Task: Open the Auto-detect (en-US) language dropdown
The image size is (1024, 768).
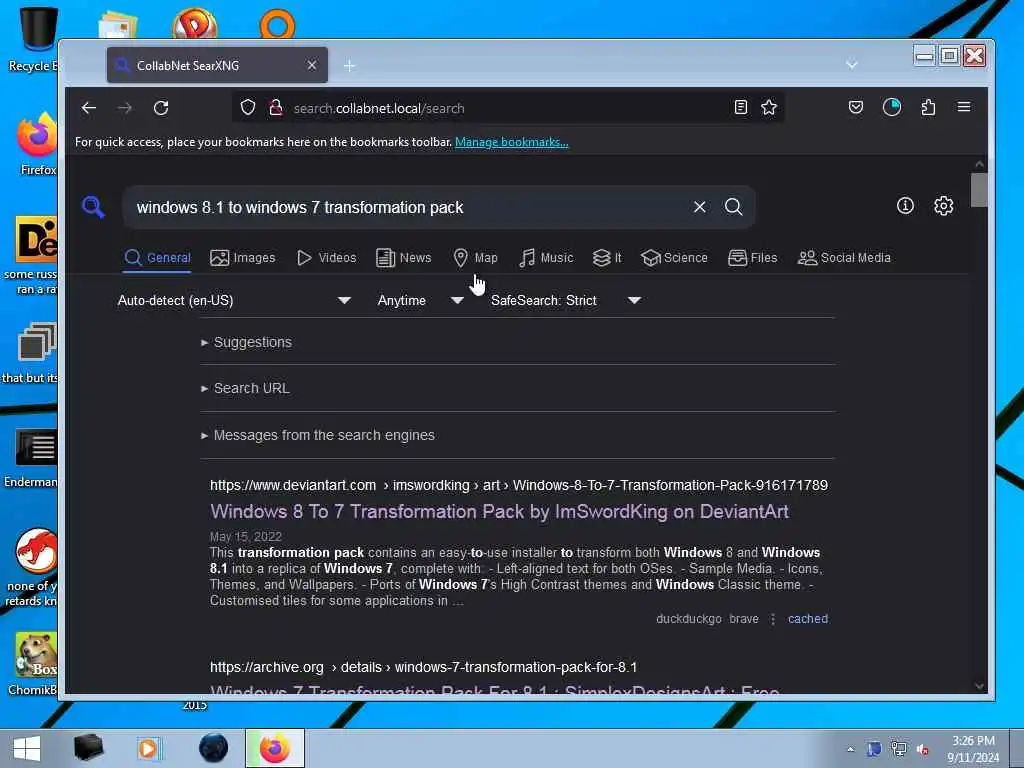Action: tap(234, 300)
